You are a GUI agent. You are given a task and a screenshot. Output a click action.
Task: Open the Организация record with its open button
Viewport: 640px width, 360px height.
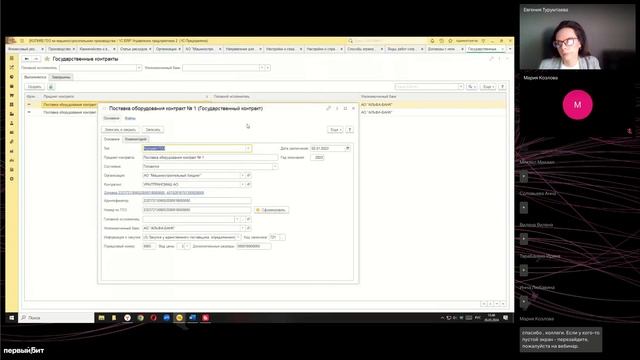[248, 176]
